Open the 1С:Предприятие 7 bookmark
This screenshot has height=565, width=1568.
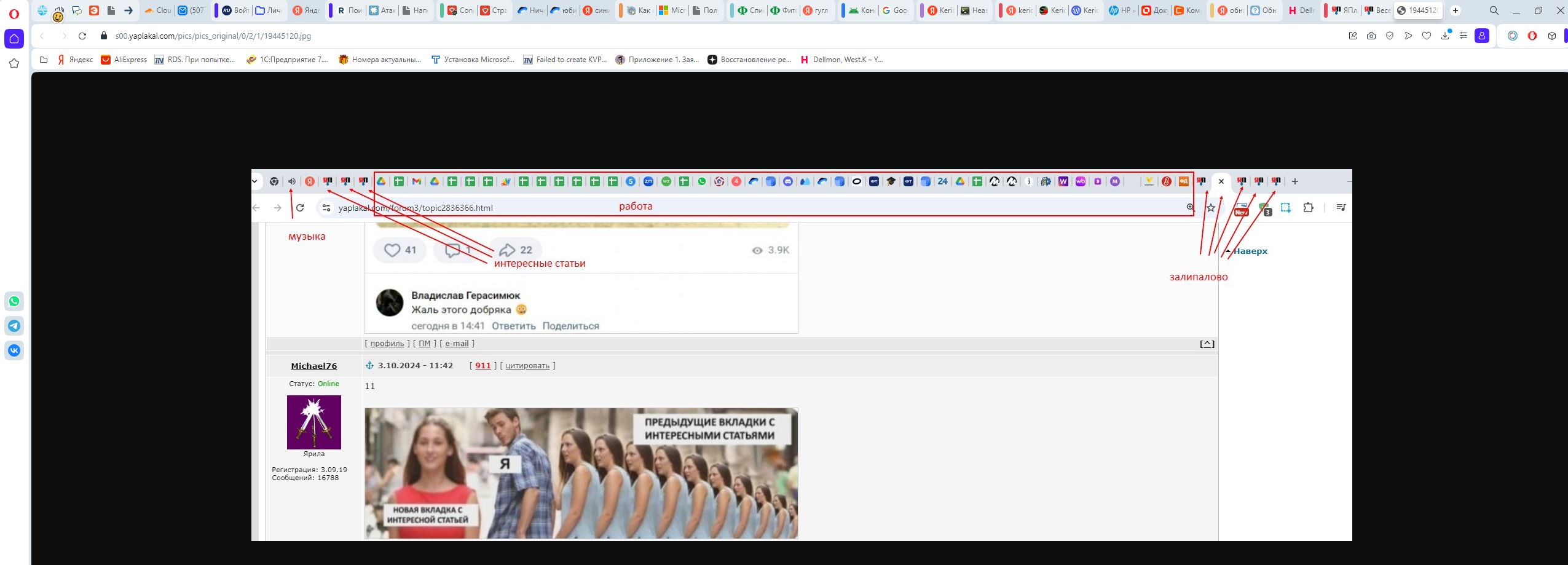pyautogui.click(x=287, y=60)
